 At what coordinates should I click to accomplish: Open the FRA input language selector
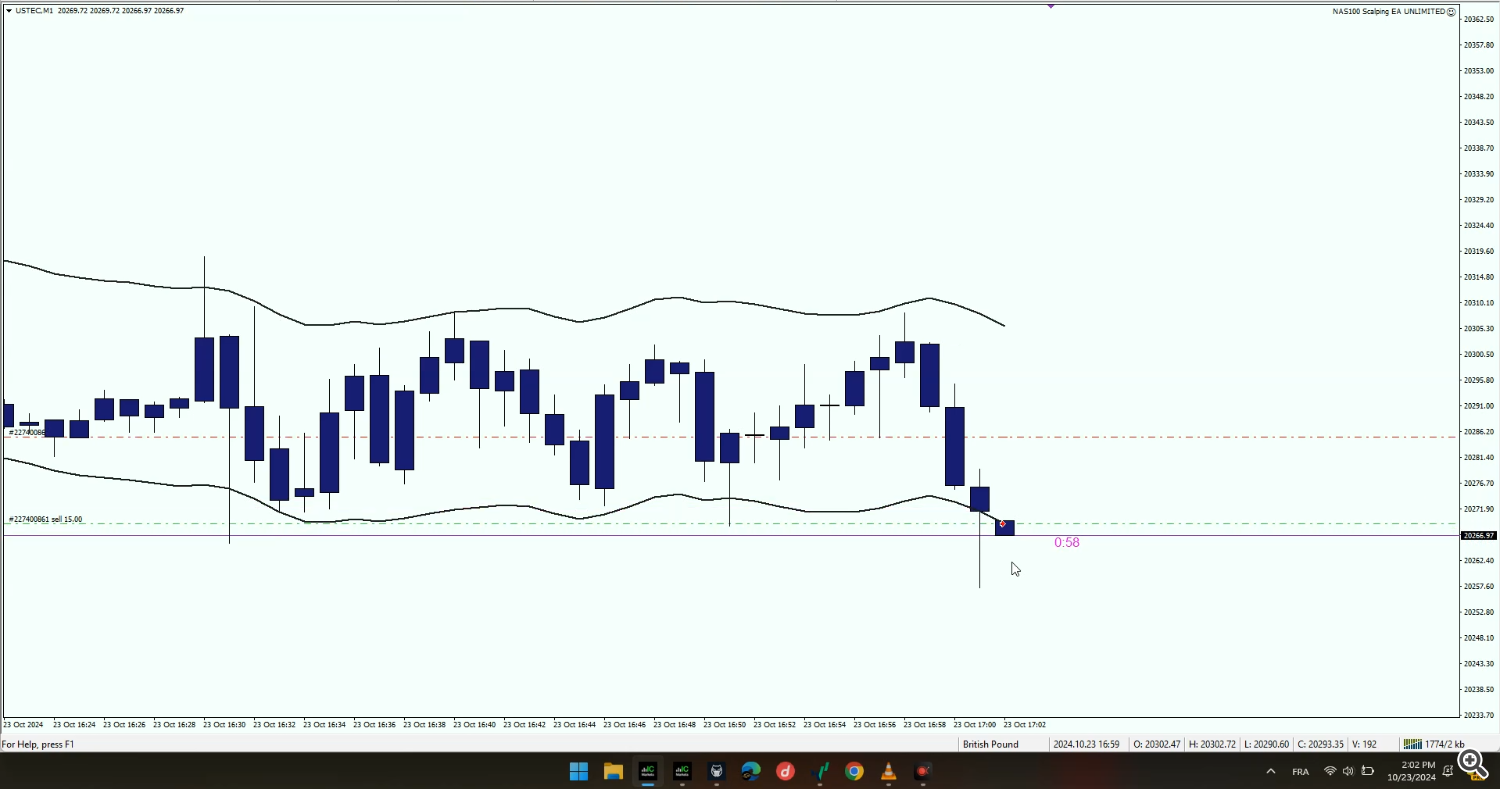pos(1301,771)
